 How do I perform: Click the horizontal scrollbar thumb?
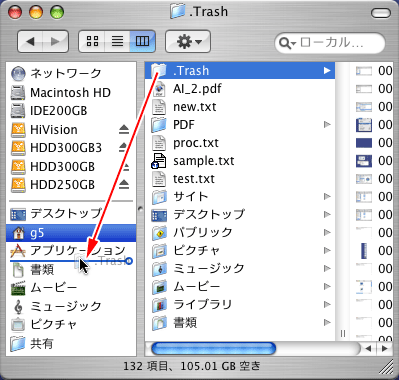(213, 349)
